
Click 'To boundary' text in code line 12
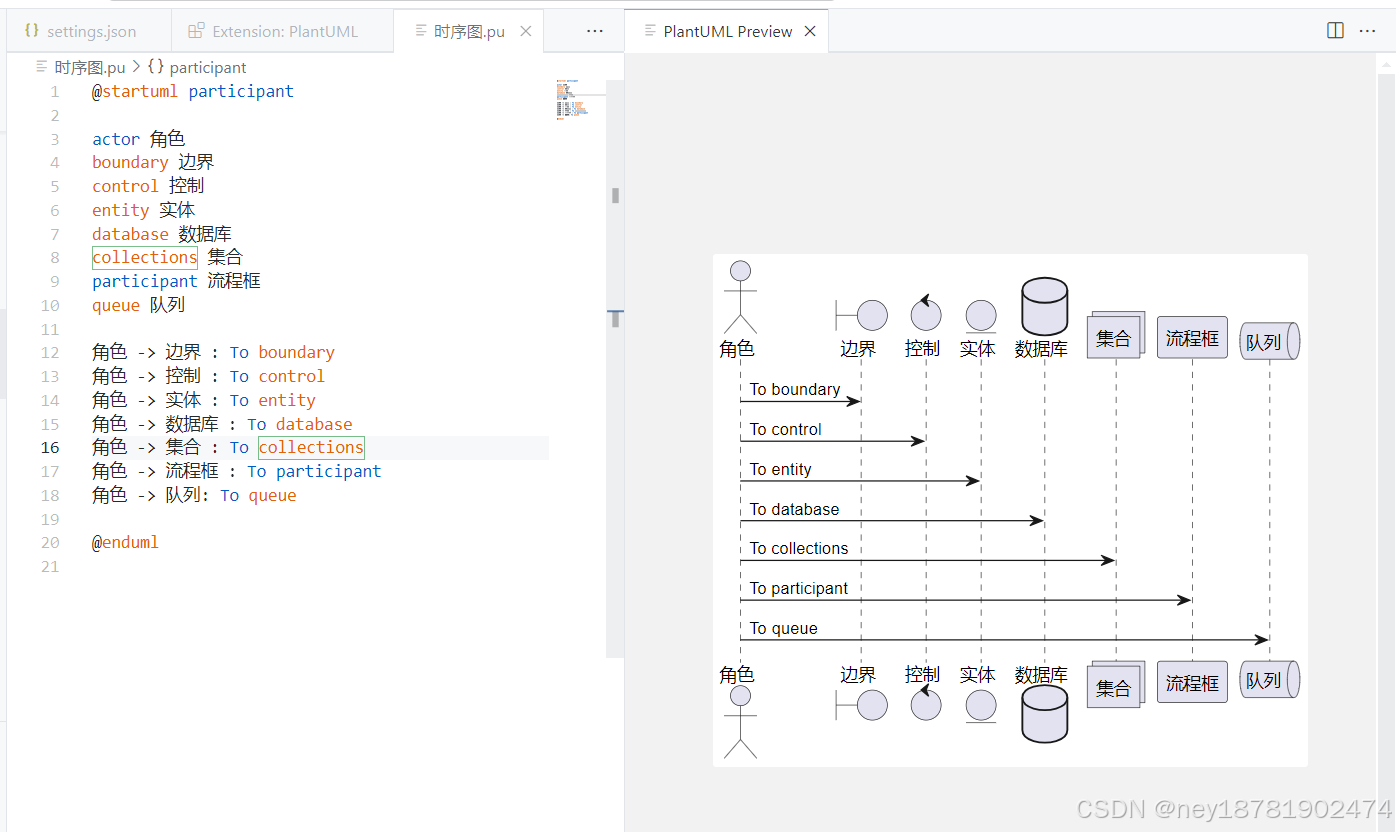click(x=282, y=352)
